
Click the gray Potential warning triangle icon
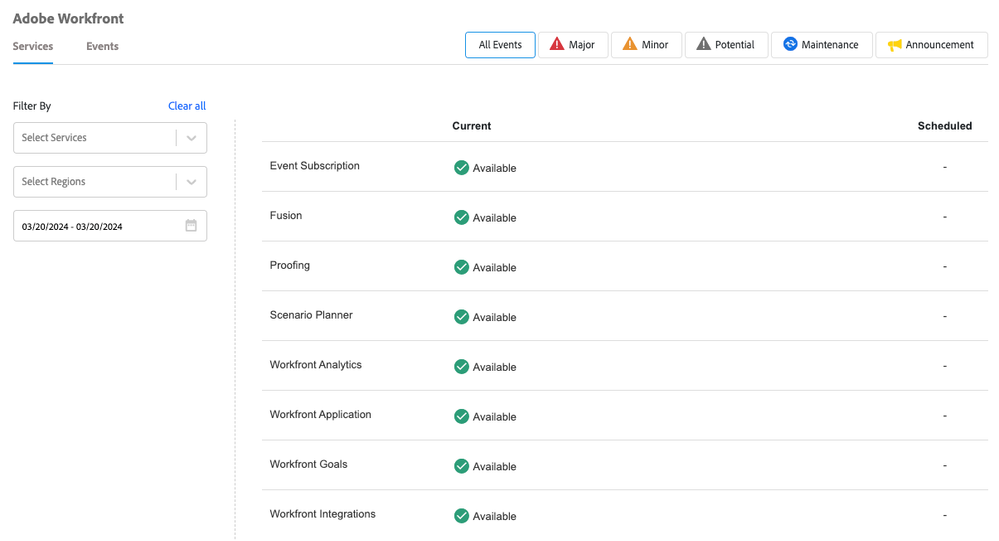tap(703, 44)
